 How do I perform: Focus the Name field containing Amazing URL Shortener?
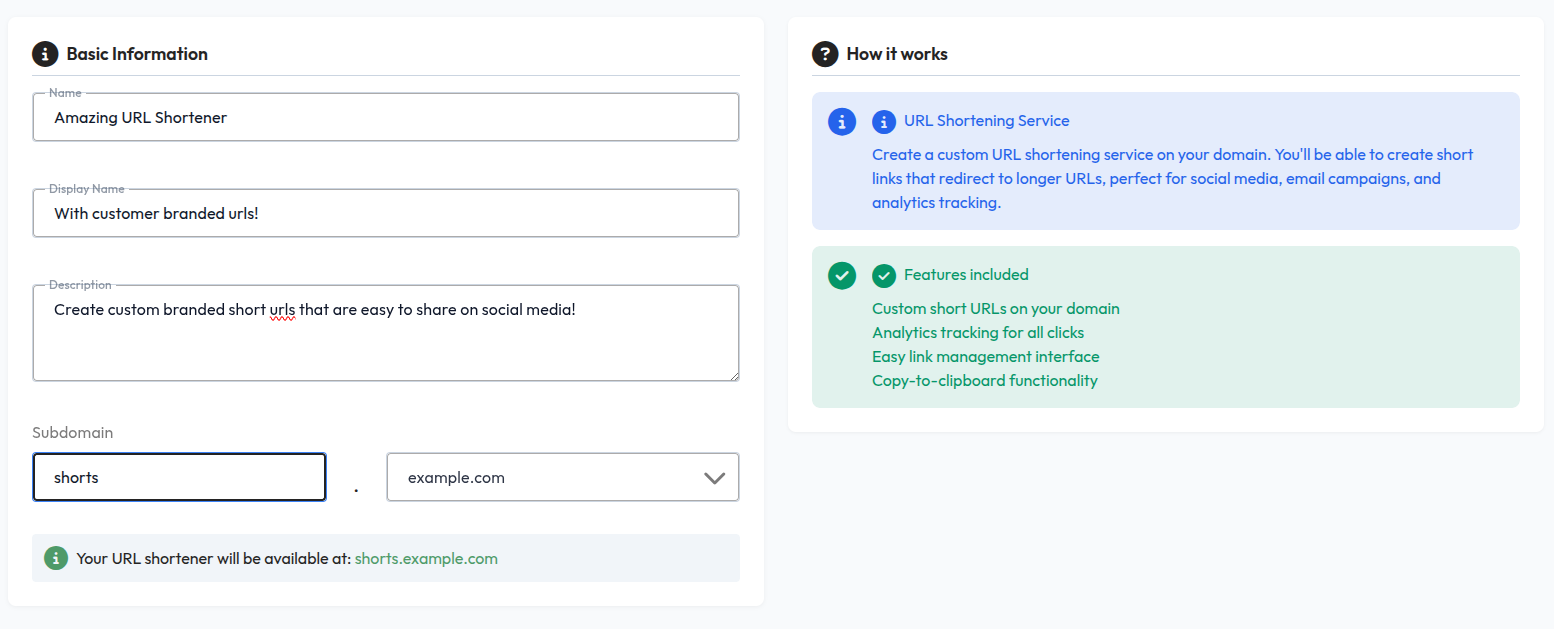click(385, 116)
